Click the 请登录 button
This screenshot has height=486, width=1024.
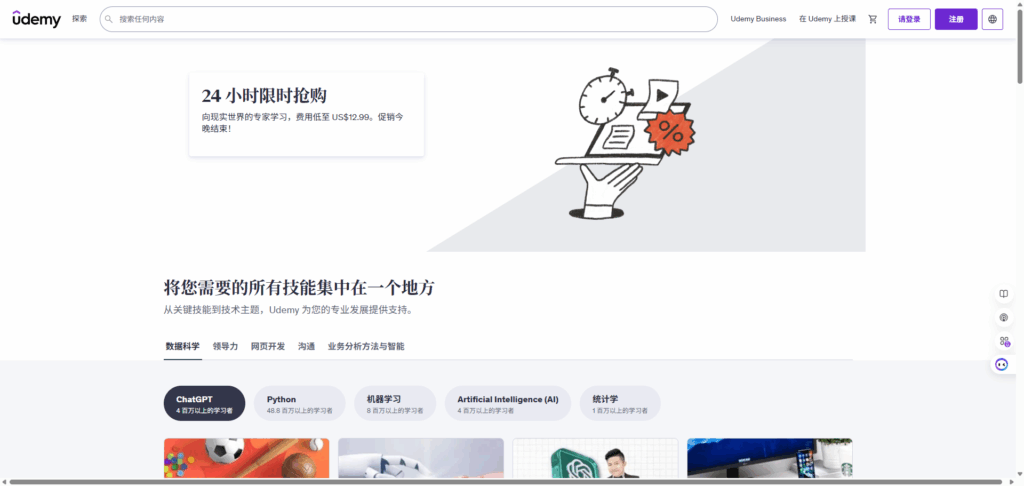tap(909, 20)
